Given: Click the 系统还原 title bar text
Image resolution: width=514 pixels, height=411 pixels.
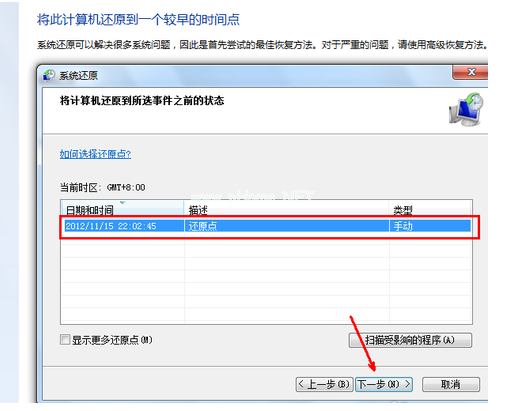Looking at the screenshot, I should tap(79, 76).
